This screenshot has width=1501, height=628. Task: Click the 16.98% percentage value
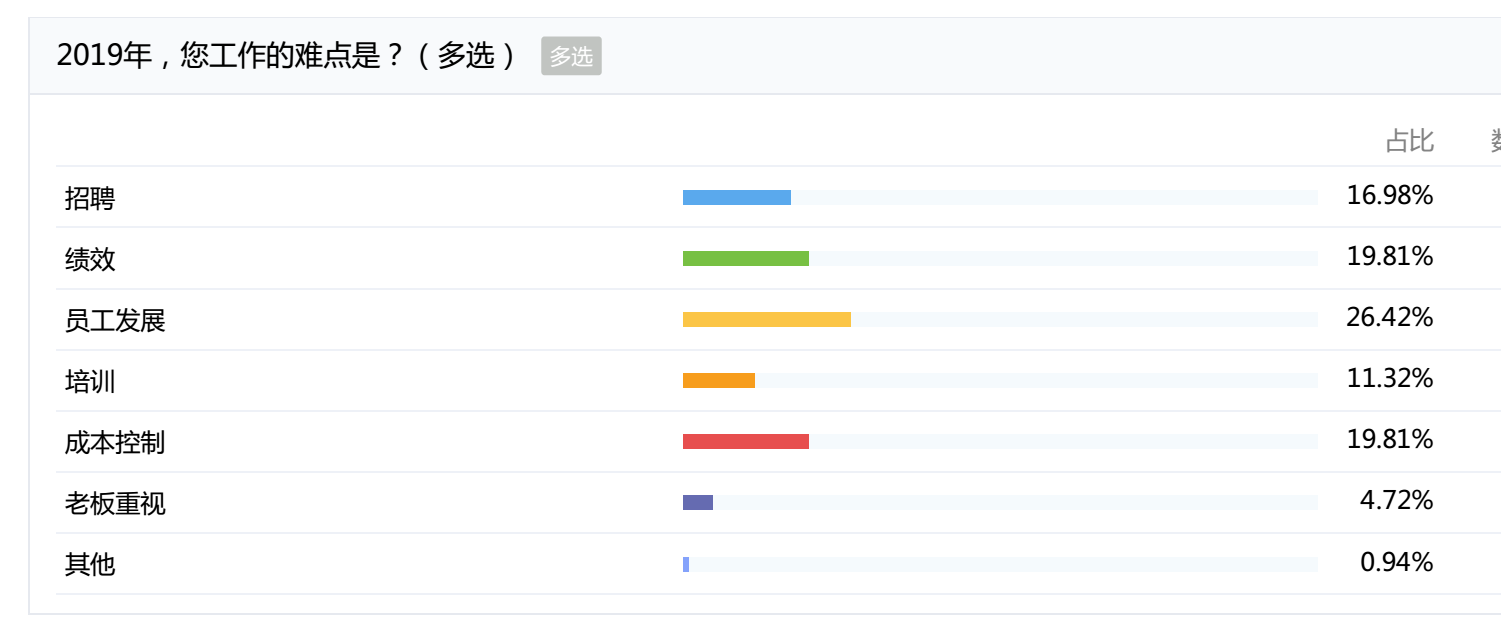coord(1390,196)
